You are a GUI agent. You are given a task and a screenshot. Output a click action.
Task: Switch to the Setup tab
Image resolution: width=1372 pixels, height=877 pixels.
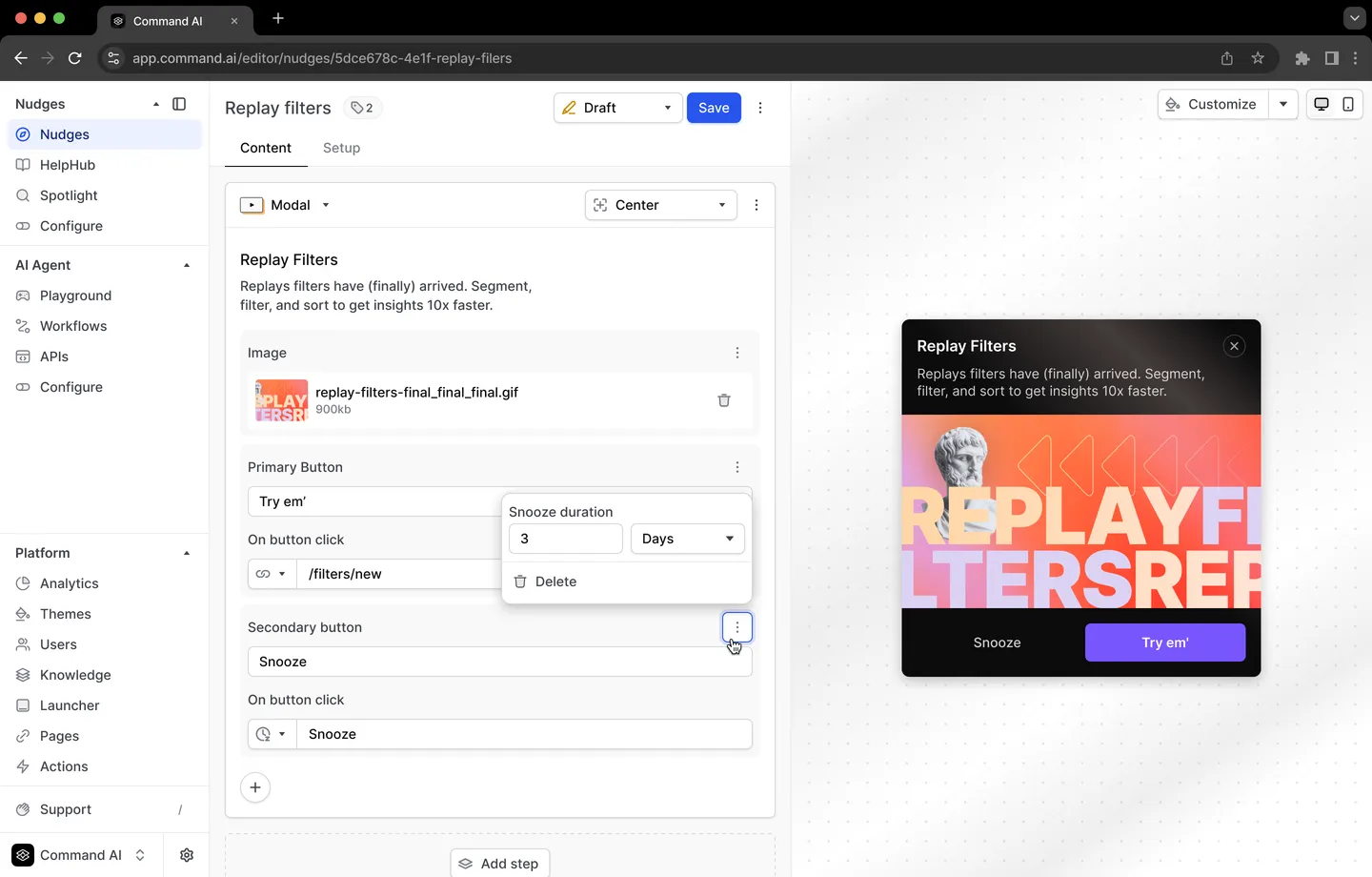pyautogui.click(x=341, y=148)
